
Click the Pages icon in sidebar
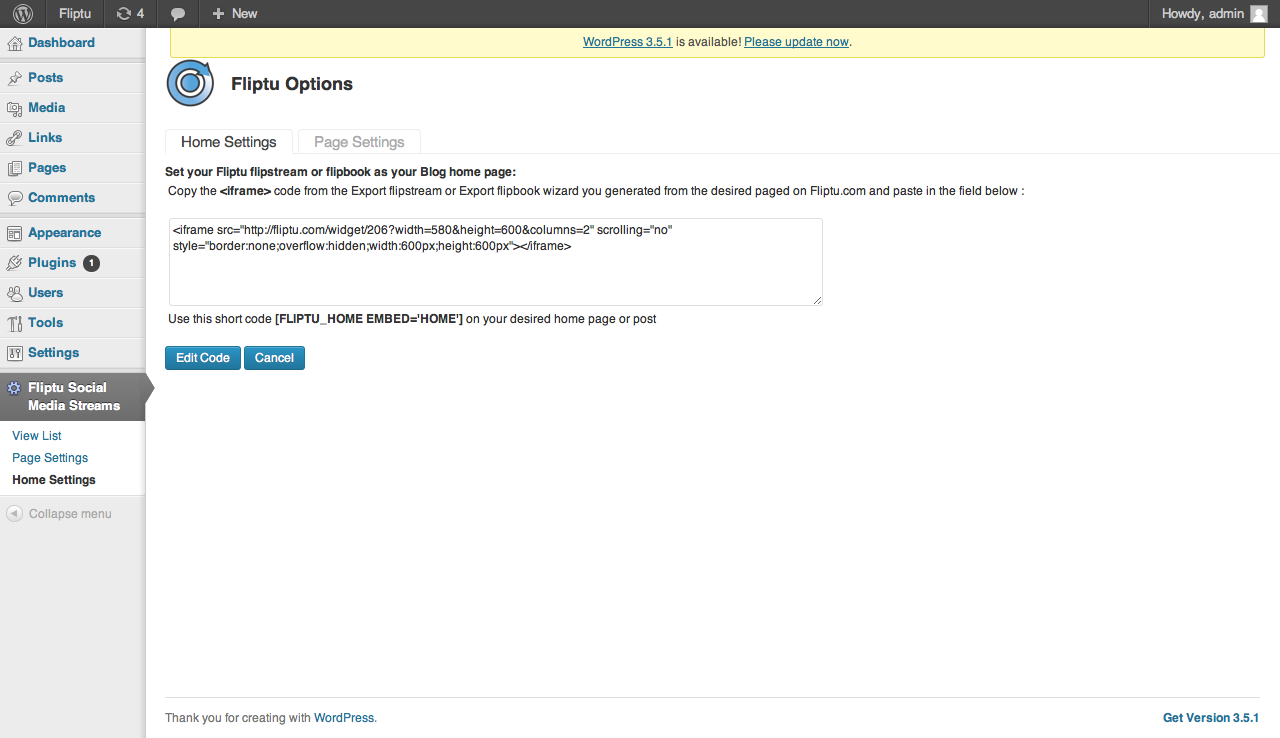pyautogui.click(x=15, y=168)
